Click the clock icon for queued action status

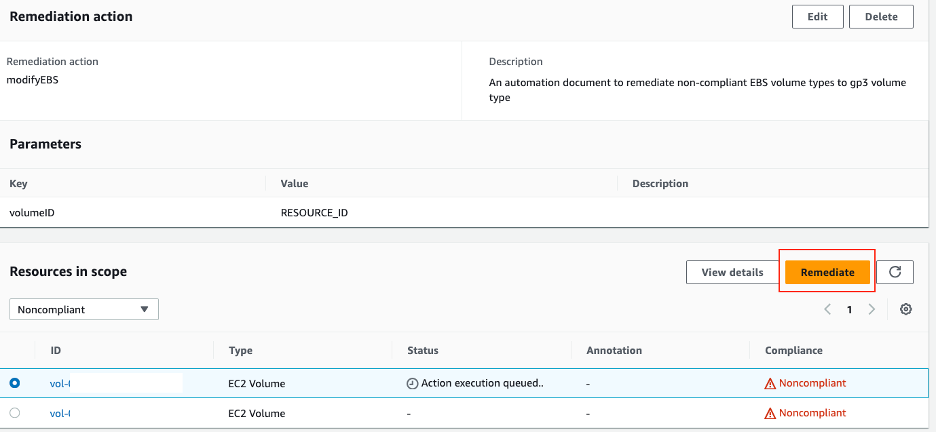(412, 383)
